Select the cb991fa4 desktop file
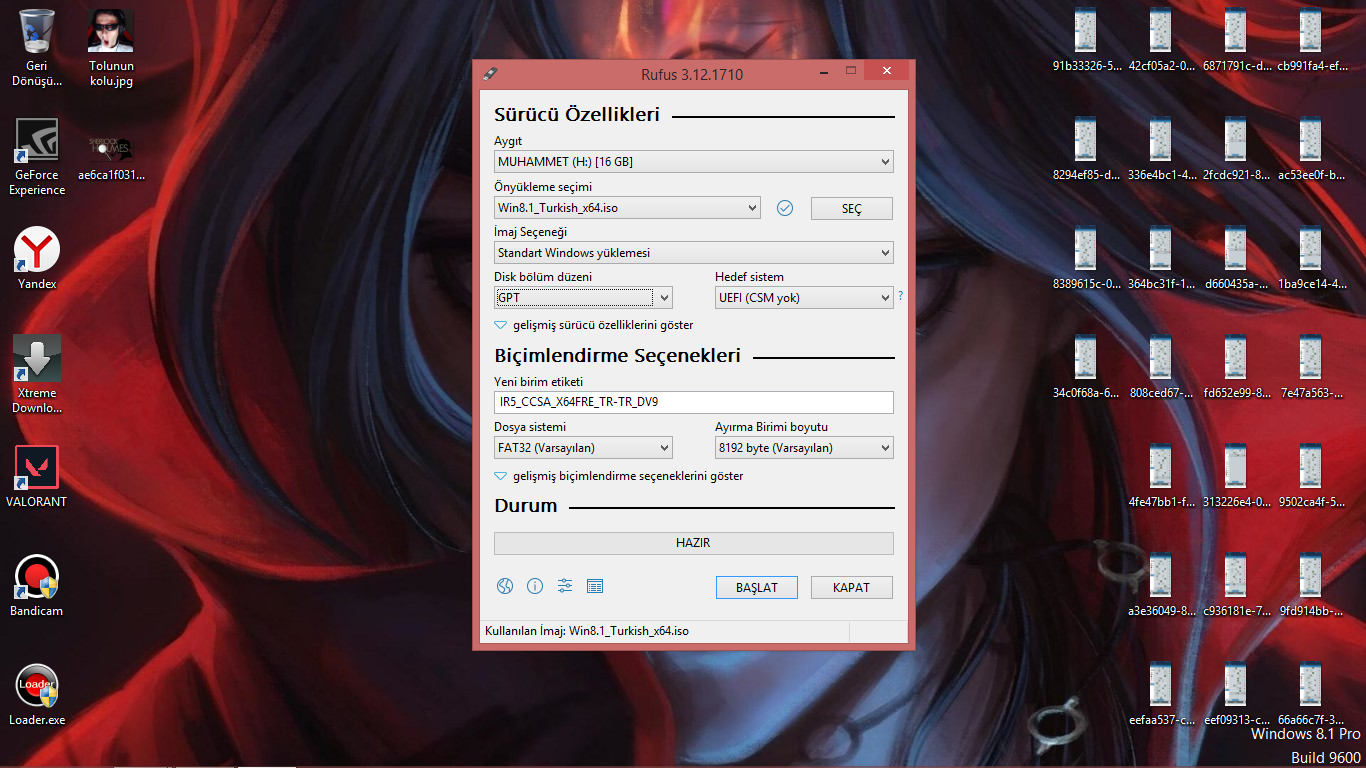 tap(1311, 41)
